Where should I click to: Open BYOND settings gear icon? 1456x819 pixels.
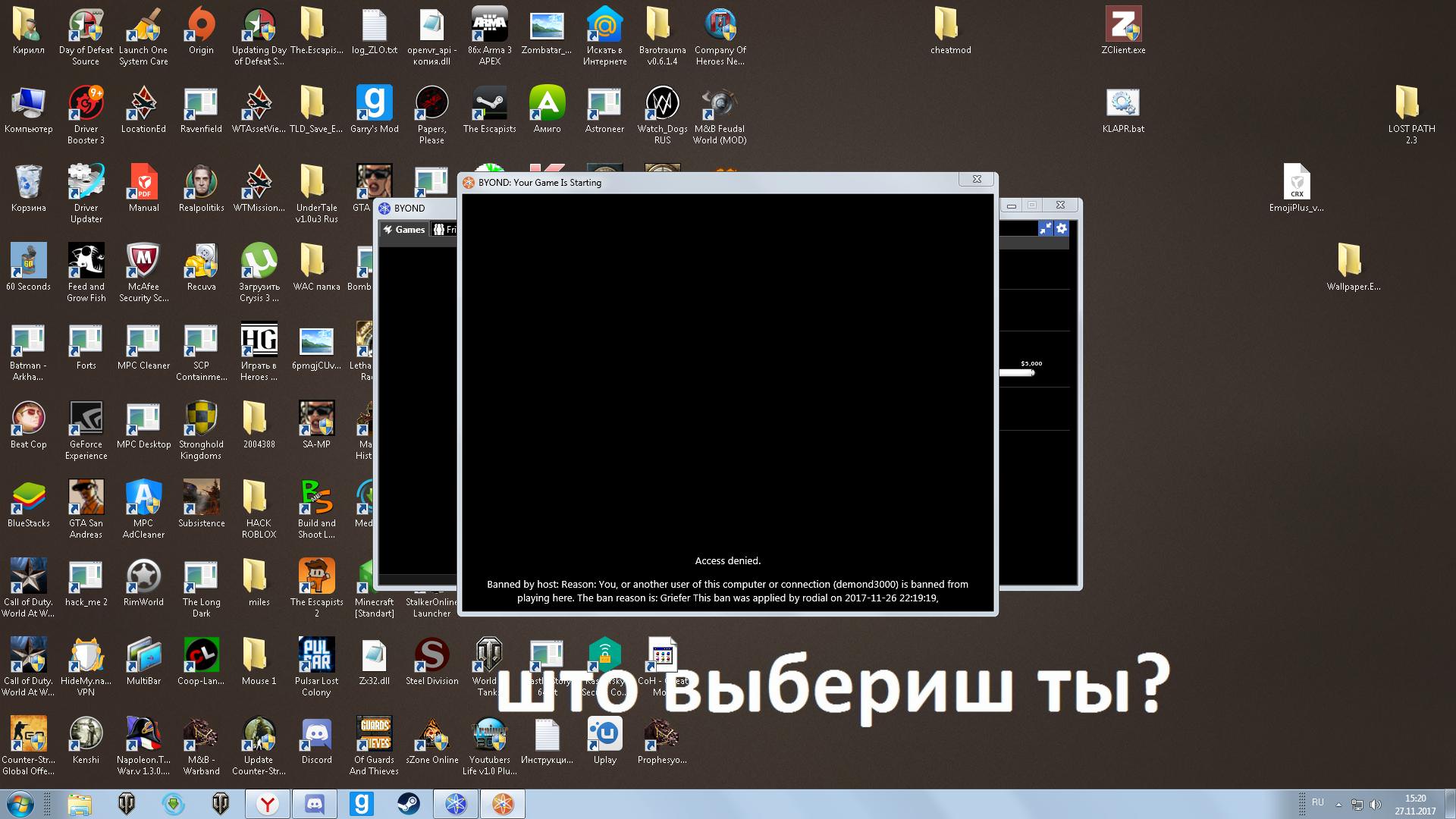(1062, 228)
